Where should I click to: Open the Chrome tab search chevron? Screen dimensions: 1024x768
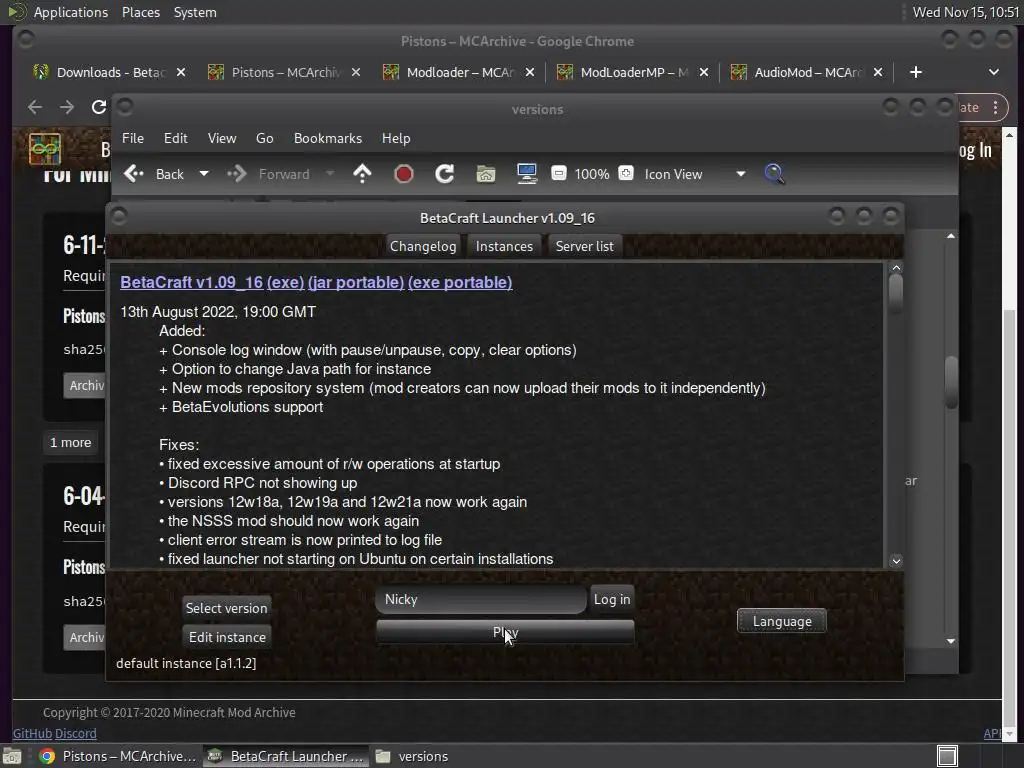[993, 72]
